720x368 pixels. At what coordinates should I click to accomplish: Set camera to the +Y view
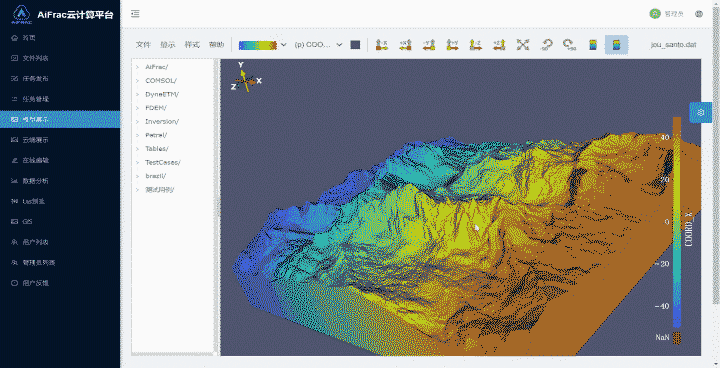452,45
